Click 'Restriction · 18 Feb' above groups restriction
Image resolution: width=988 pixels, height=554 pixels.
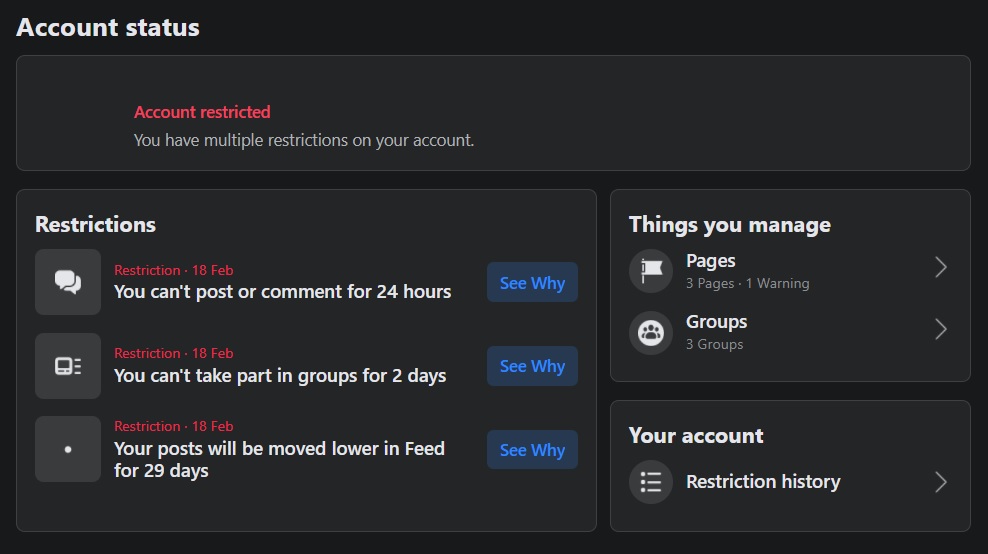pyautogui.click(x=173, y=354)
